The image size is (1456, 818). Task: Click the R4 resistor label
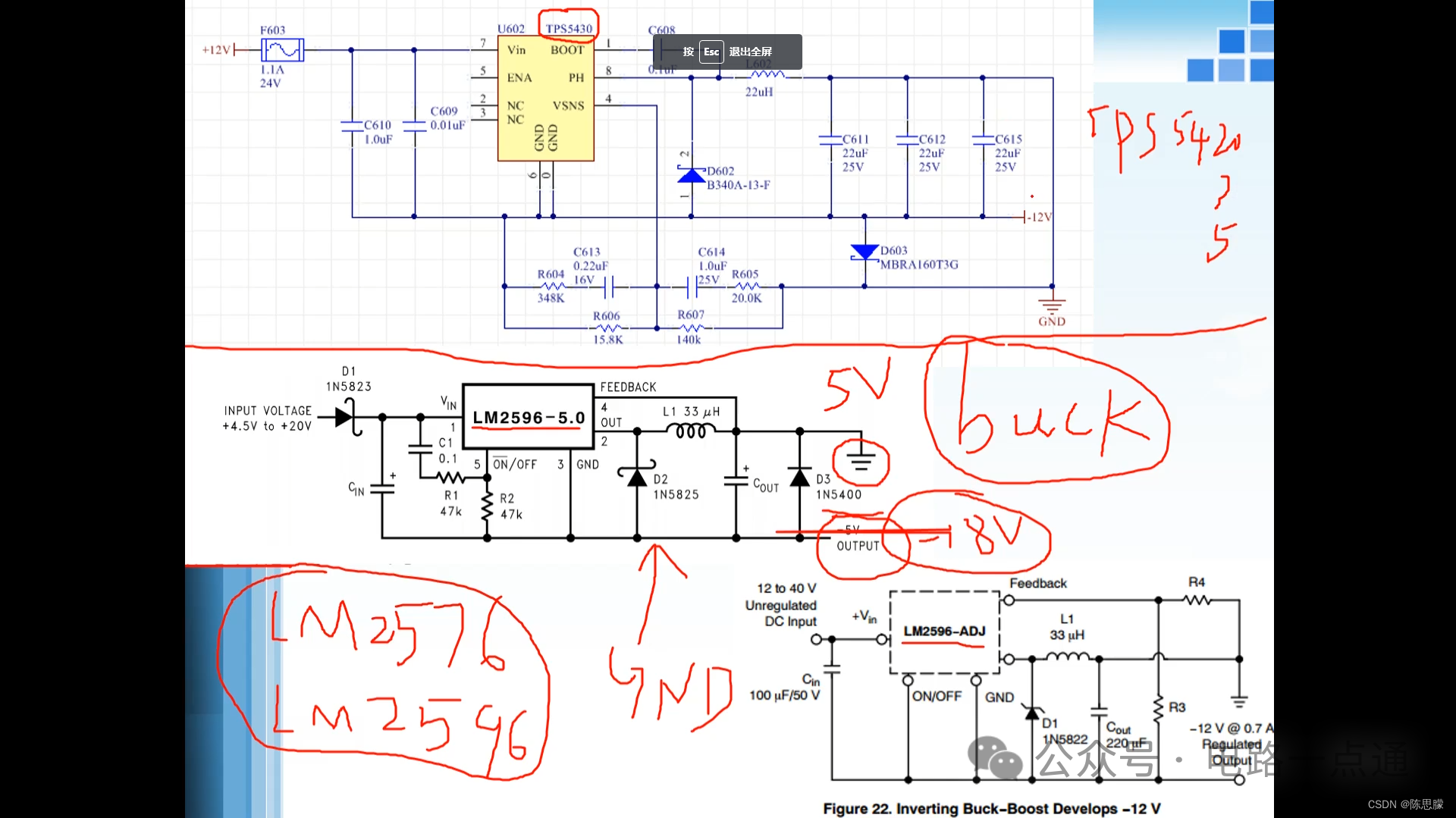point(1197,582)
